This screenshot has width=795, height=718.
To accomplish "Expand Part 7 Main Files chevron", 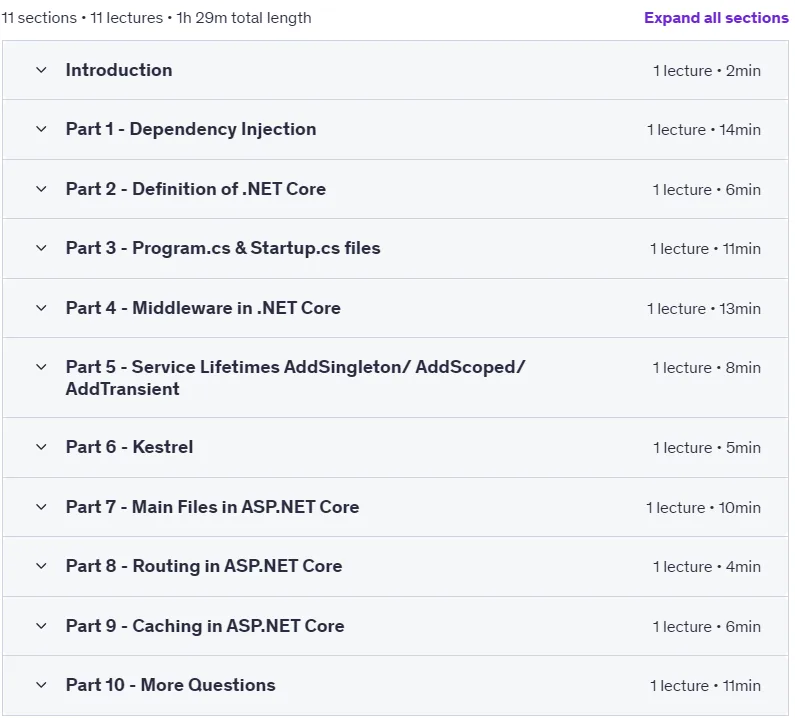I will [42, 507].
